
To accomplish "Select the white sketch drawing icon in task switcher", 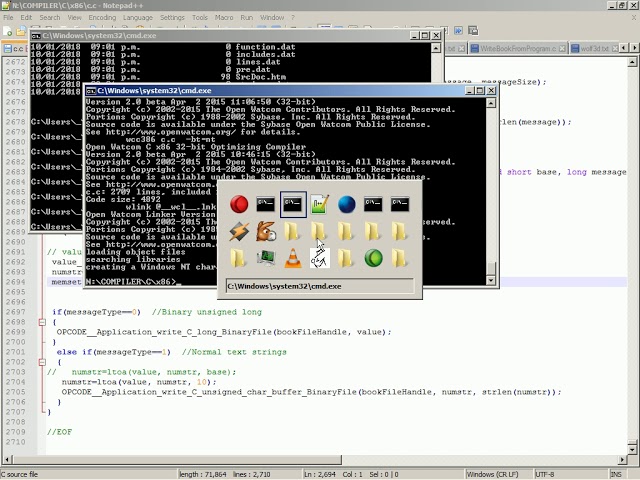I will tap(319, 258).
